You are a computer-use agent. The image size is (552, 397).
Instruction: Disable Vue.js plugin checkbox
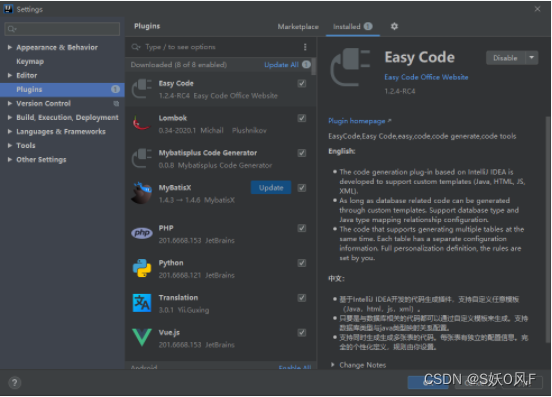pyautogui.click(x=302, y=333)
